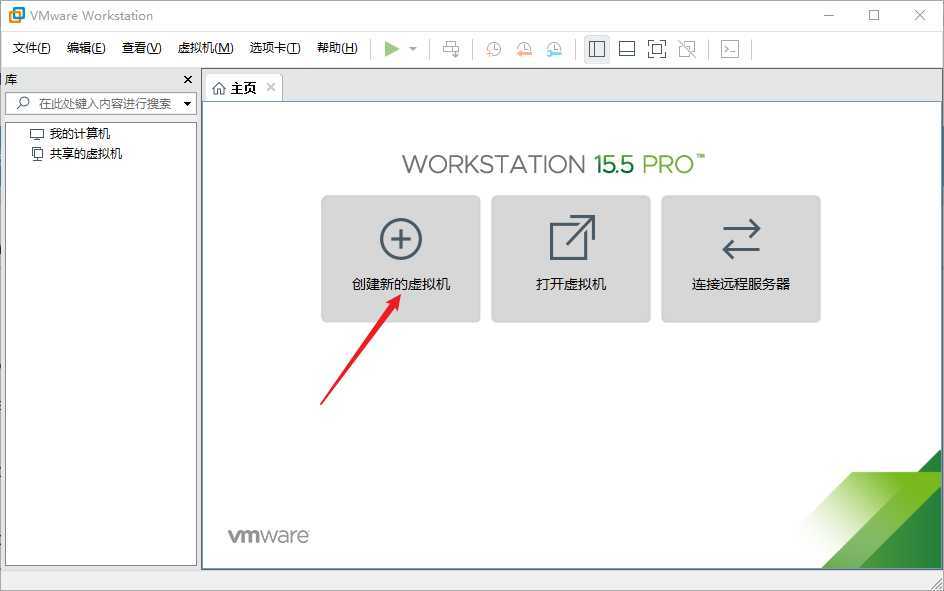Open the 帮助(H) menu

coord(337,48)
